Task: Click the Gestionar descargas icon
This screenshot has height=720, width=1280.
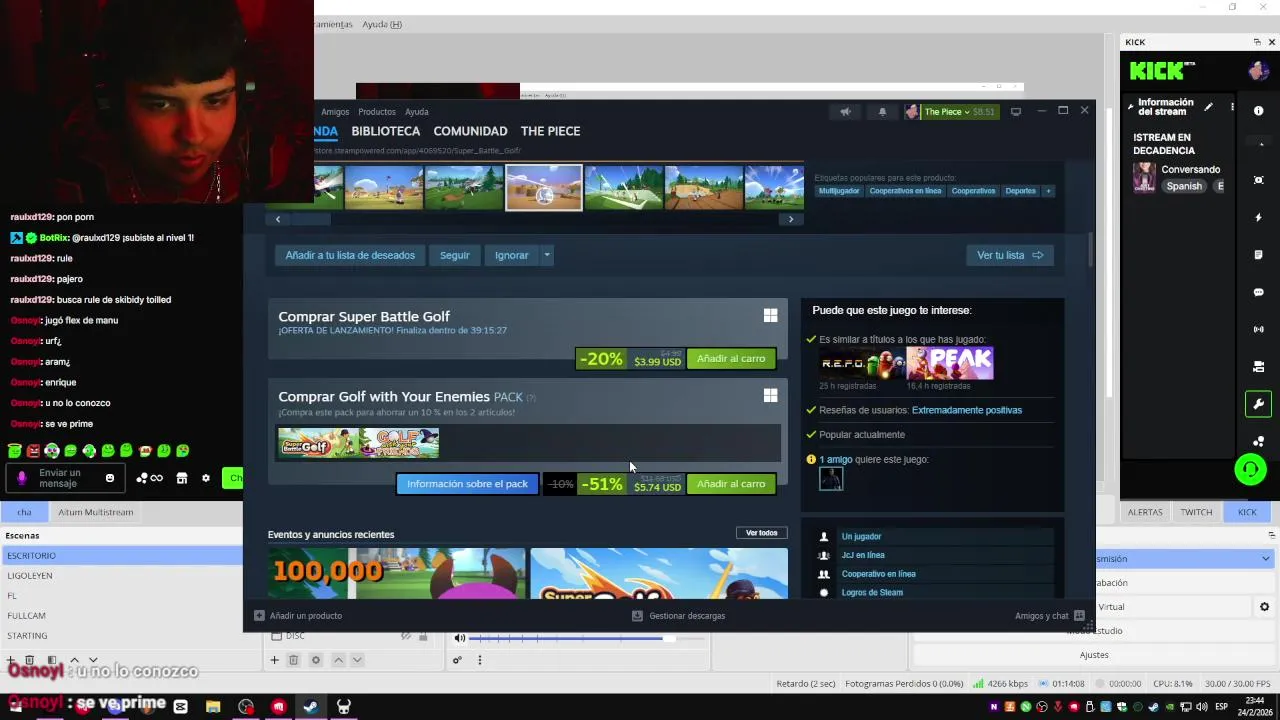Action: click(637, 616)
